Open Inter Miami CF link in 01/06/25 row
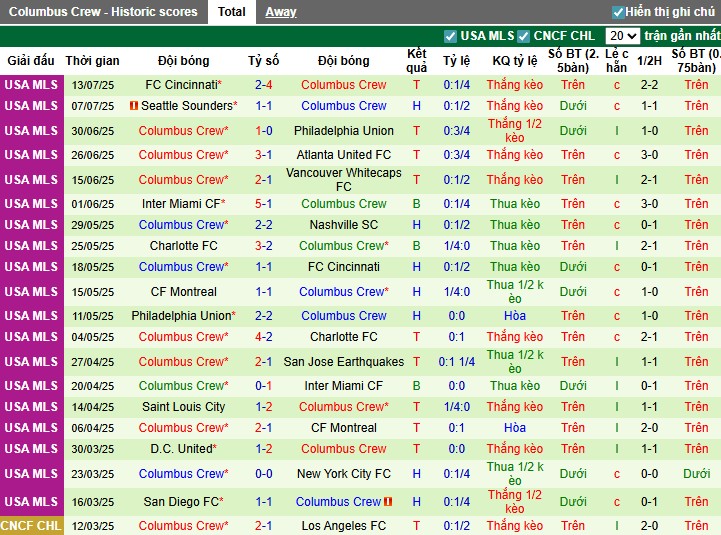Screen dimensions: 721x535 183,203
